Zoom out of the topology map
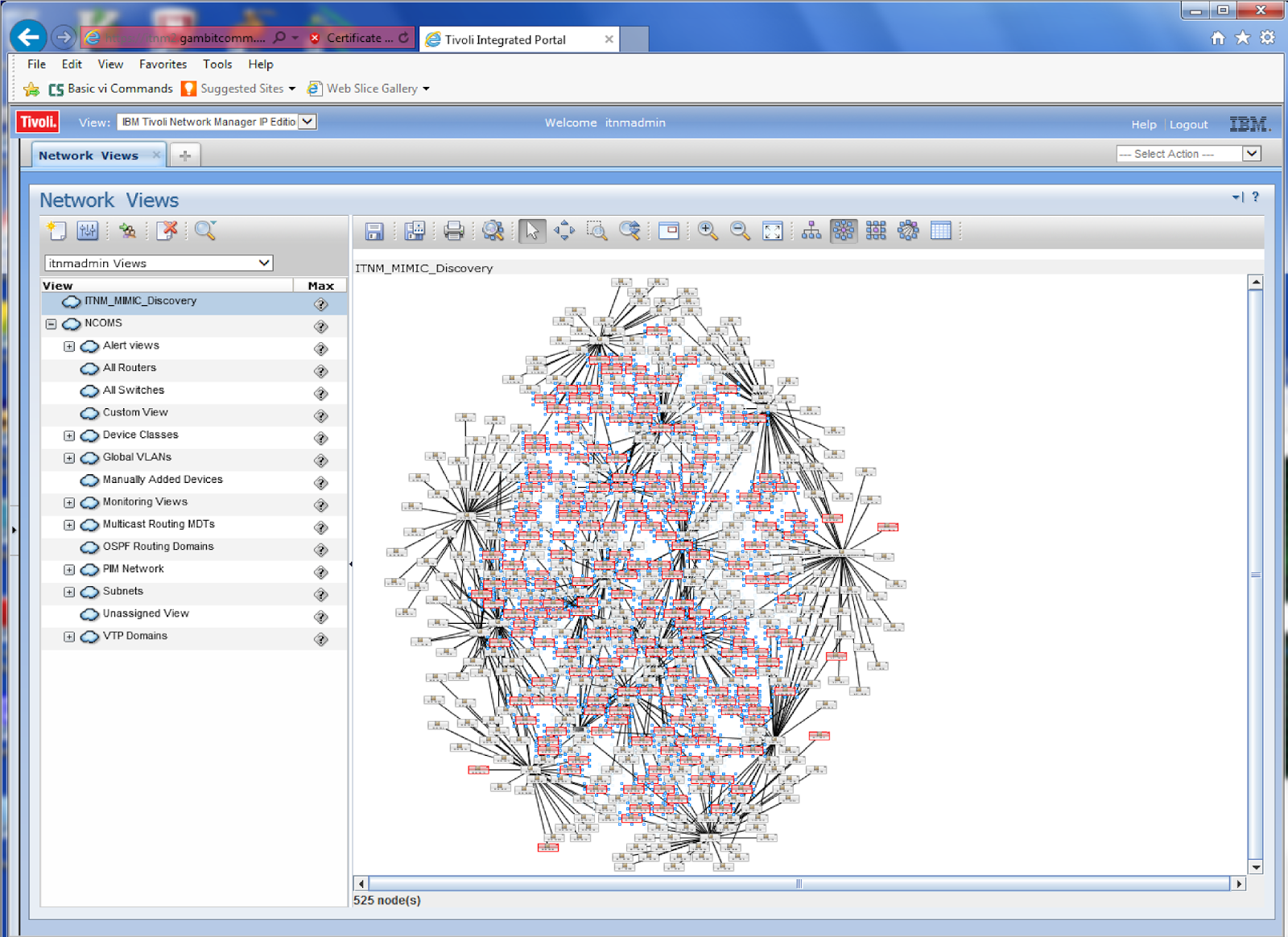The image size is (1288, 937). pos(740,232)
